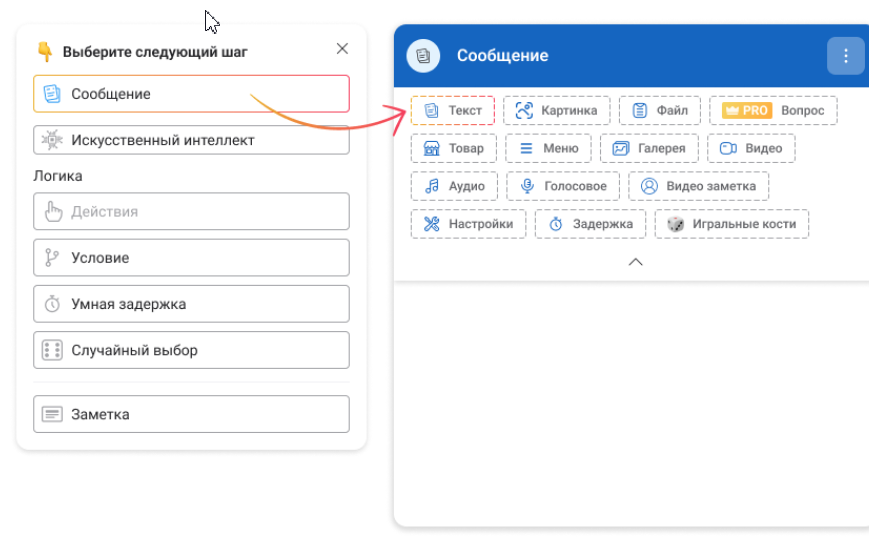
Task: Add a Голосовое voice block
Action: click(x=563, y=186)
